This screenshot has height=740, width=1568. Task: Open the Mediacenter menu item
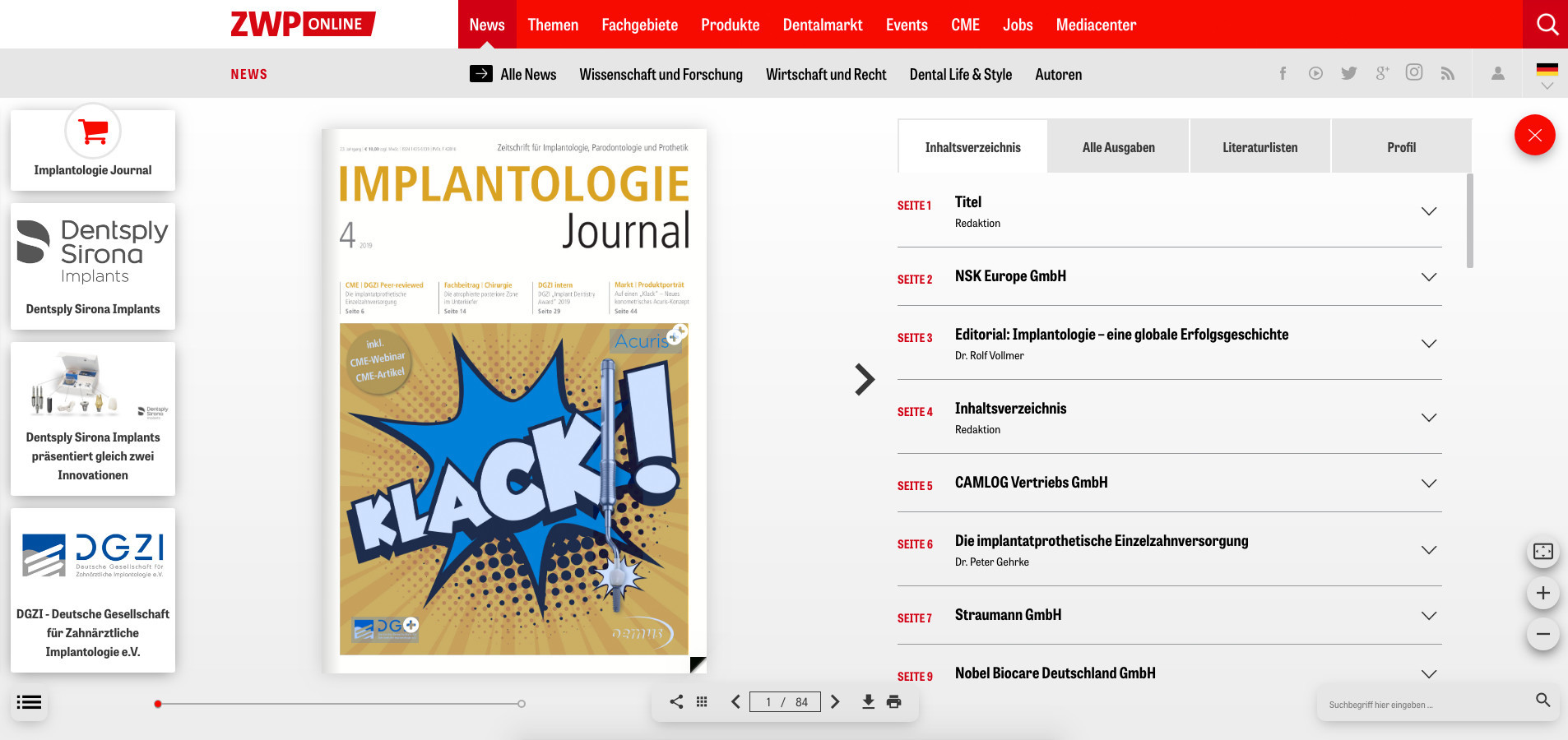(x=1096, y=25)
